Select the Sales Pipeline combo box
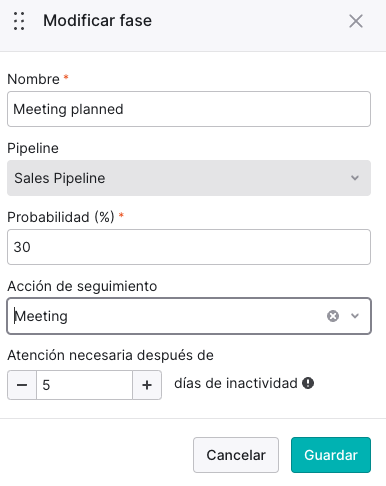The image size is (386, 486). pyautogui.click(x=189, y=178)
